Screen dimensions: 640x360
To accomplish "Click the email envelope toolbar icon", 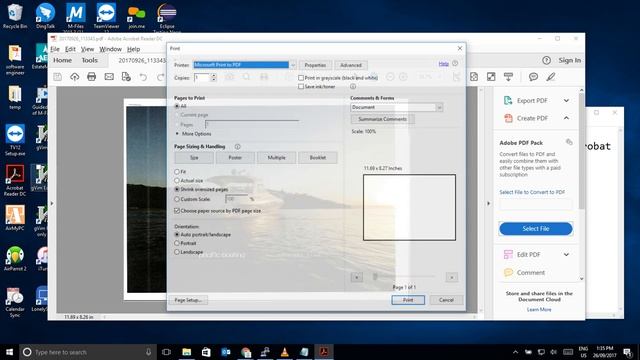I will (109, 77).
